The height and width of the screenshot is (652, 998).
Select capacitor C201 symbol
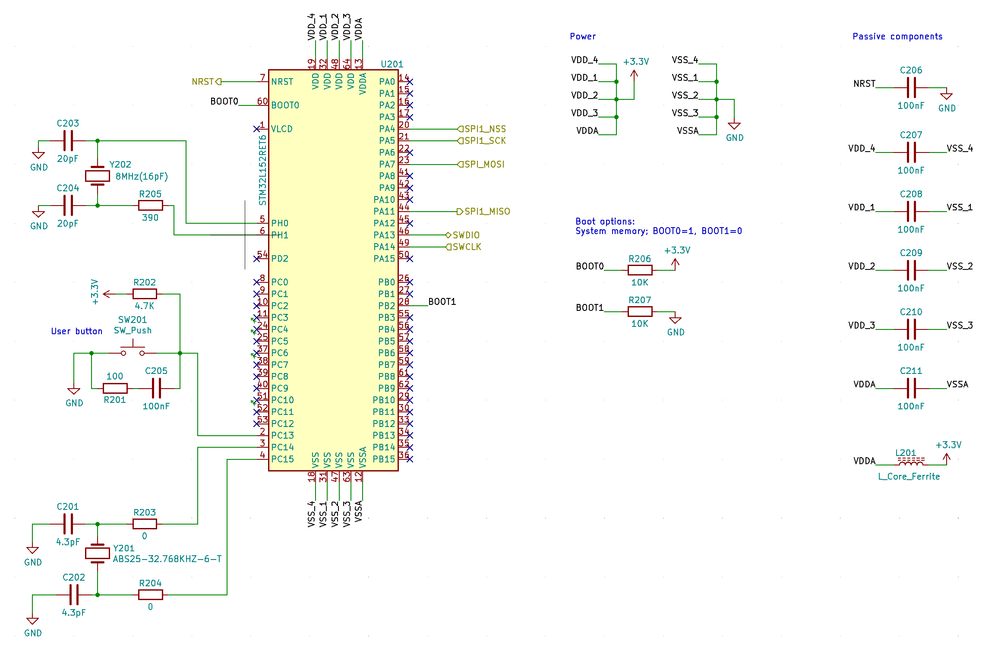pyautogui.click(x=68, y=524)
